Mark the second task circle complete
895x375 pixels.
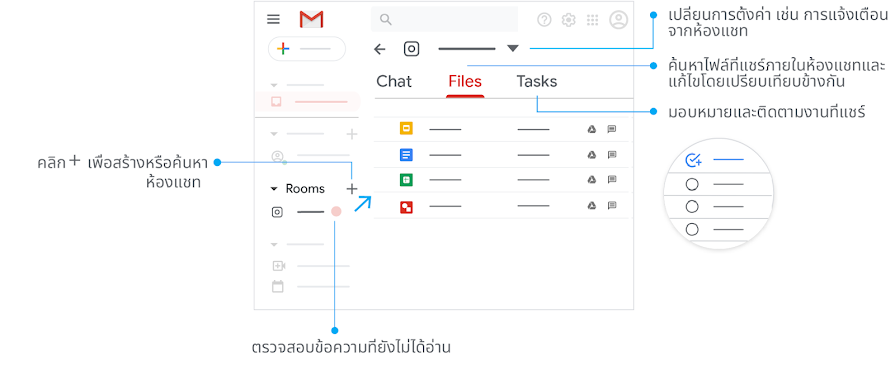(x=692, y=207)
